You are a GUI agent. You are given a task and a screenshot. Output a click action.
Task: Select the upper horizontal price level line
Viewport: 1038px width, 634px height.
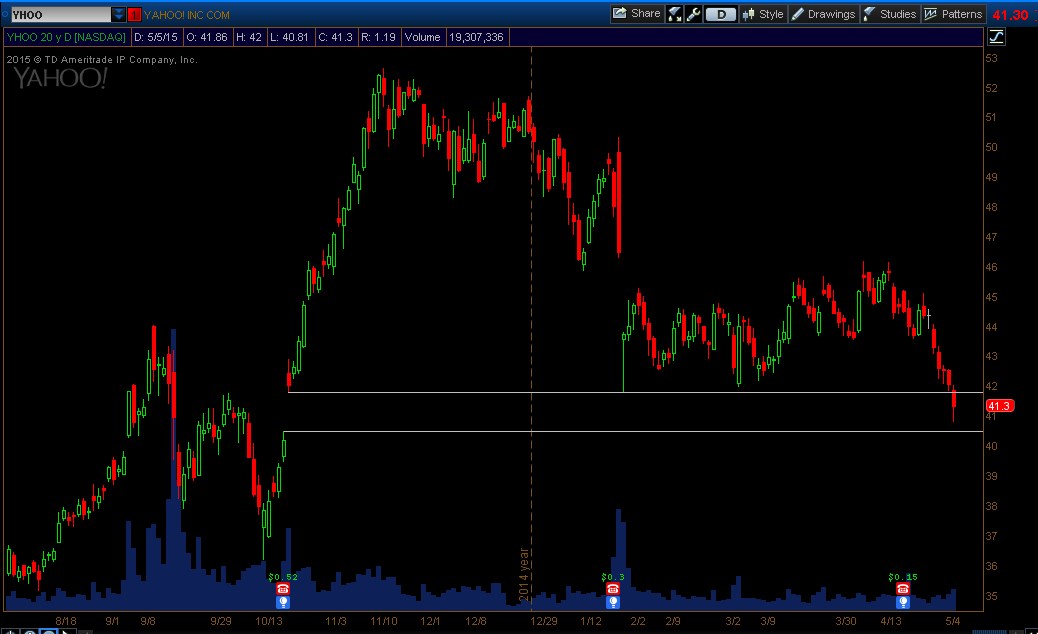pyautogui.click(x=636, y=392)
